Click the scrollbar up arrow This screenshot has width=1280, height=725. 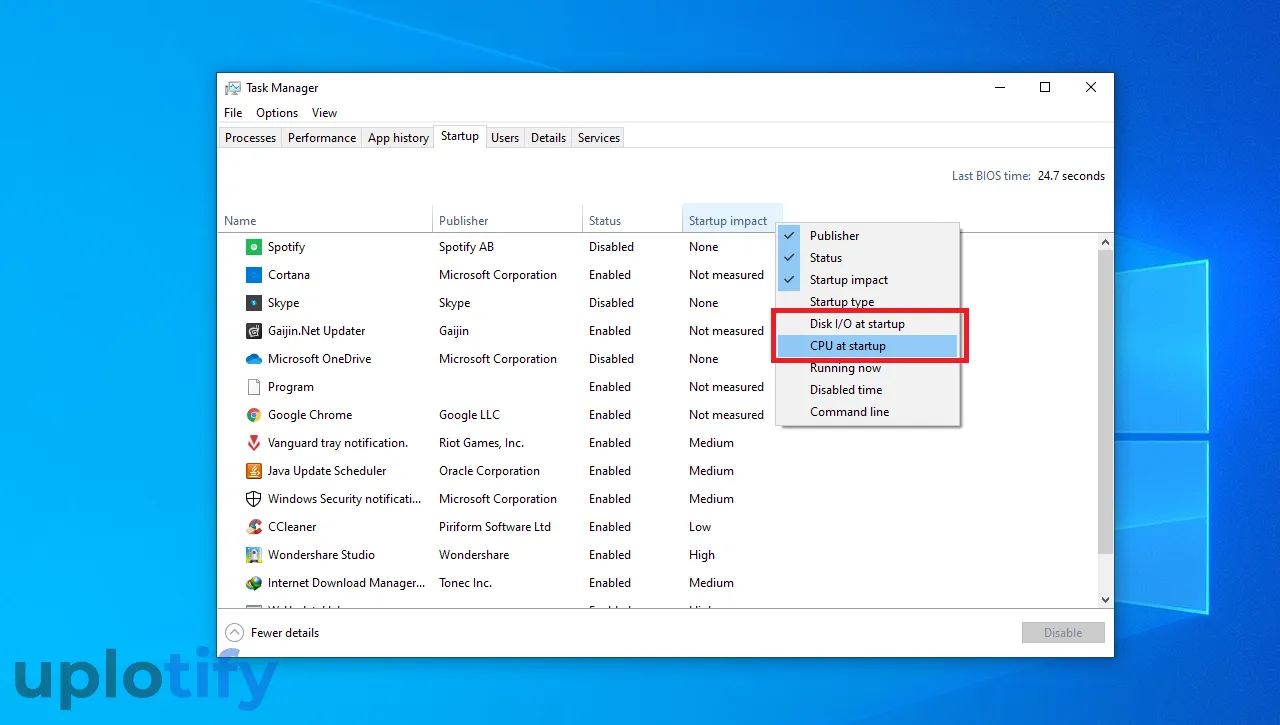click(x=1105, y=242)
